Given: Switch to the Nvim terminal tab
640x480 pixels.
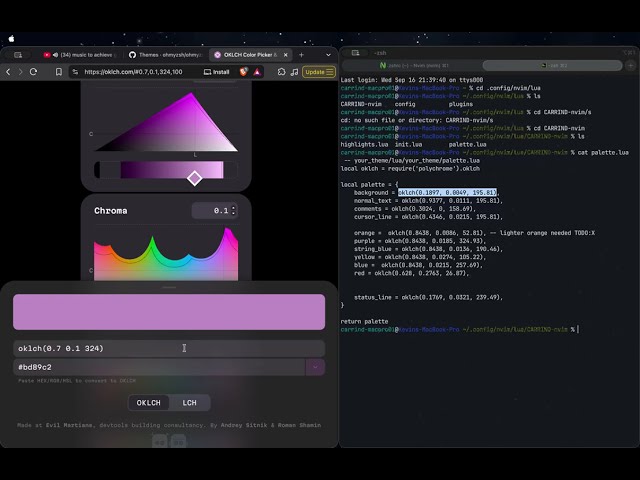Looking at the screenshot, I should click(412, 65).
